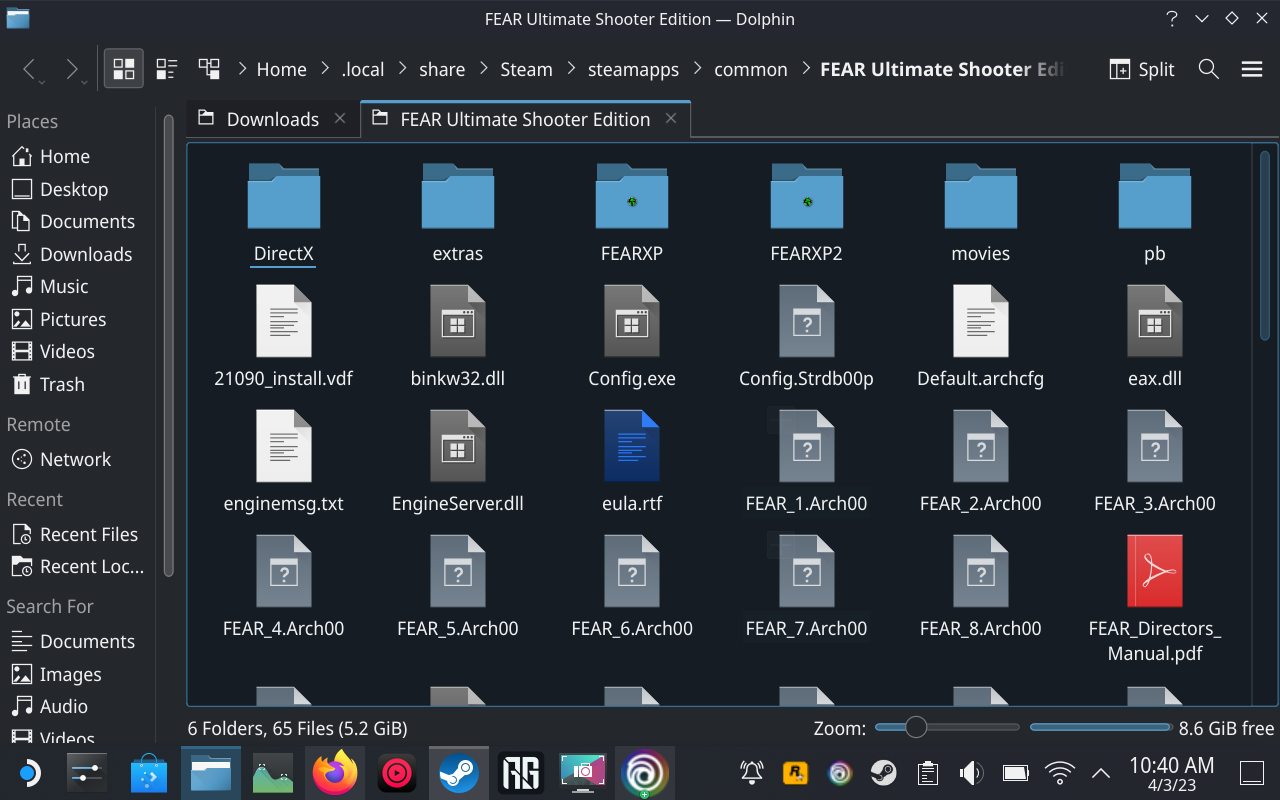This screenshot has width=1280, height=800.
Task: Switch to the Downloads tab
Action: click(x=271, y=118)
